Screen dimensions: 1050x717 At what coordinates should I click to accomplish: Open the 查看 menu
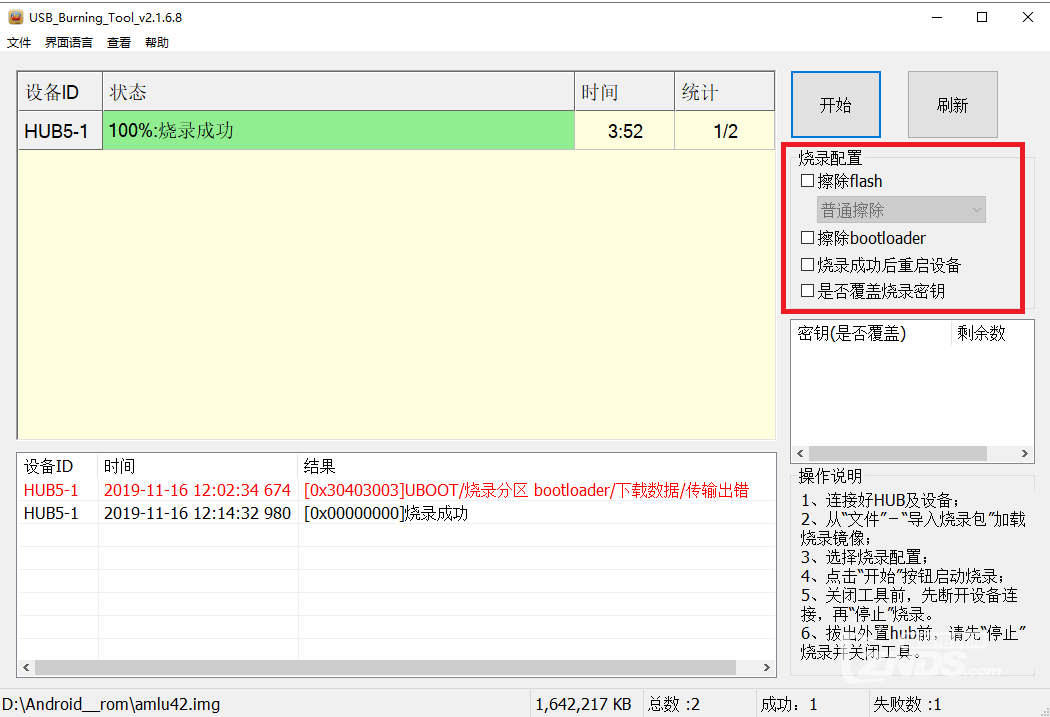(x=119, y=43)
